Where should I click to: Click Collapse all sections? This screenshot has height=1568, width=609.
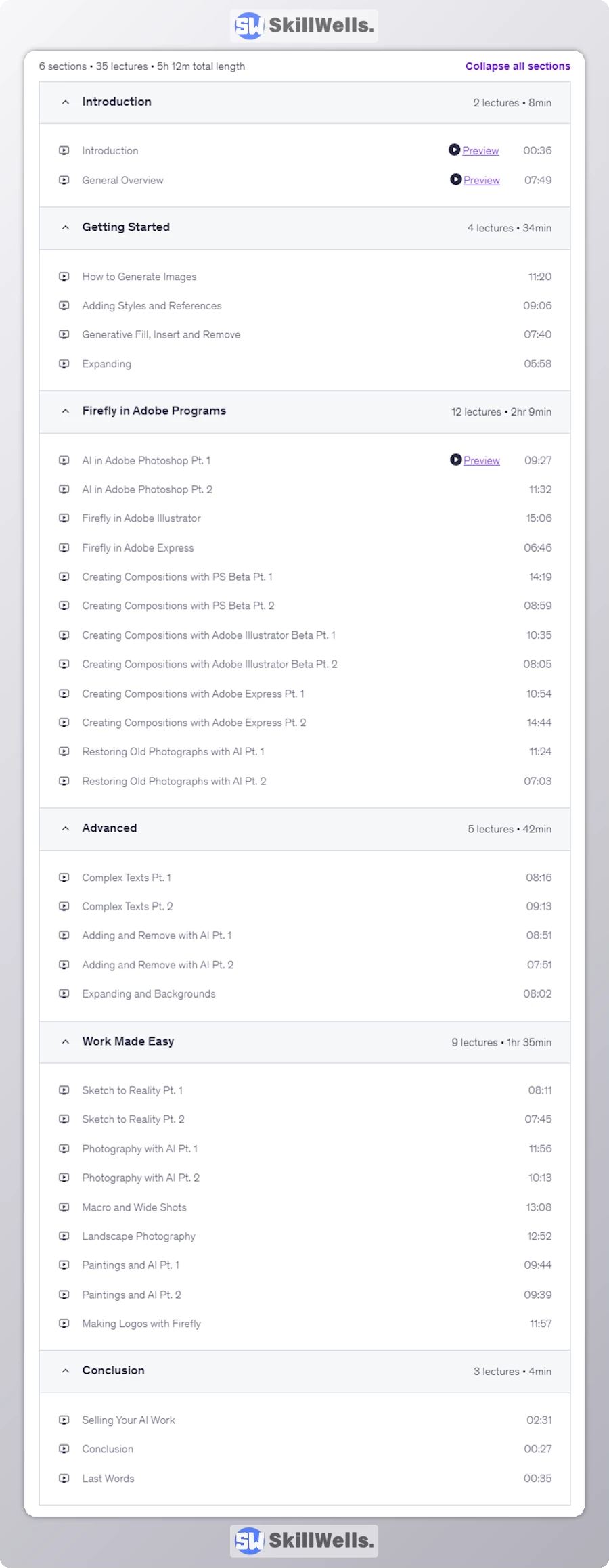(518, 66)
